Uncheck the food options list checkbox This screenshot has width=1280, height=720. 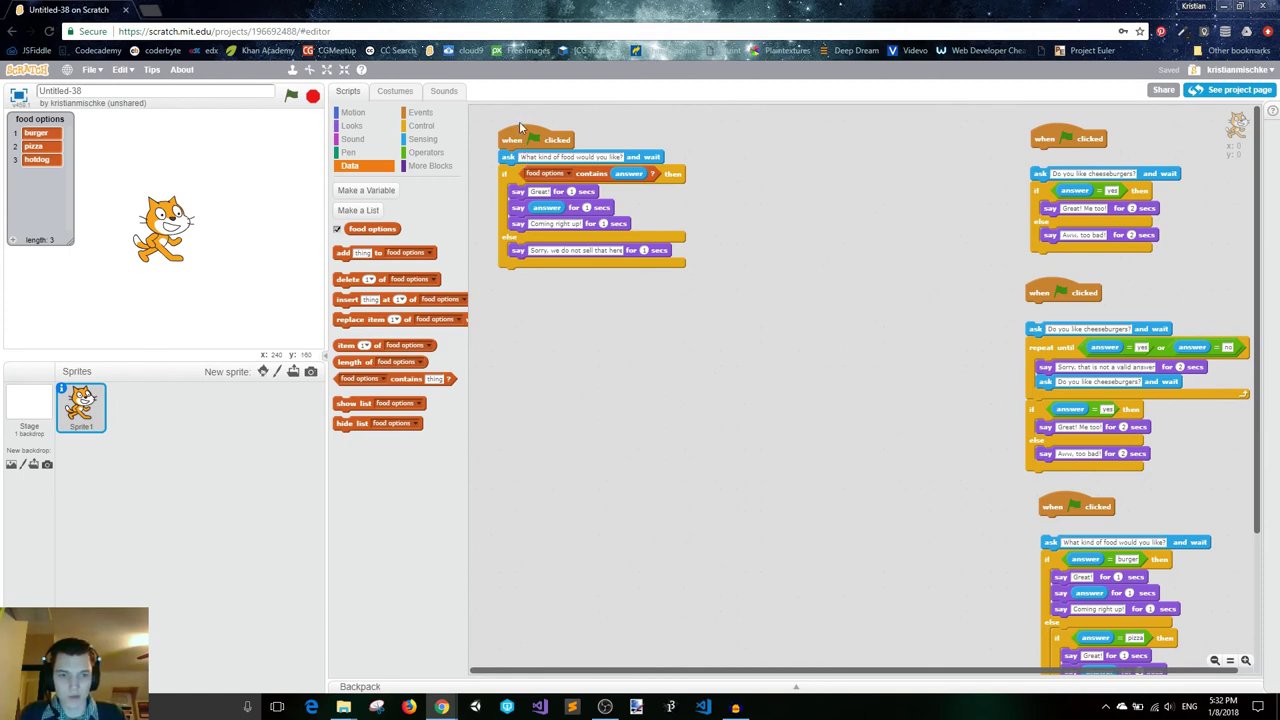click(x=338, y=229)
